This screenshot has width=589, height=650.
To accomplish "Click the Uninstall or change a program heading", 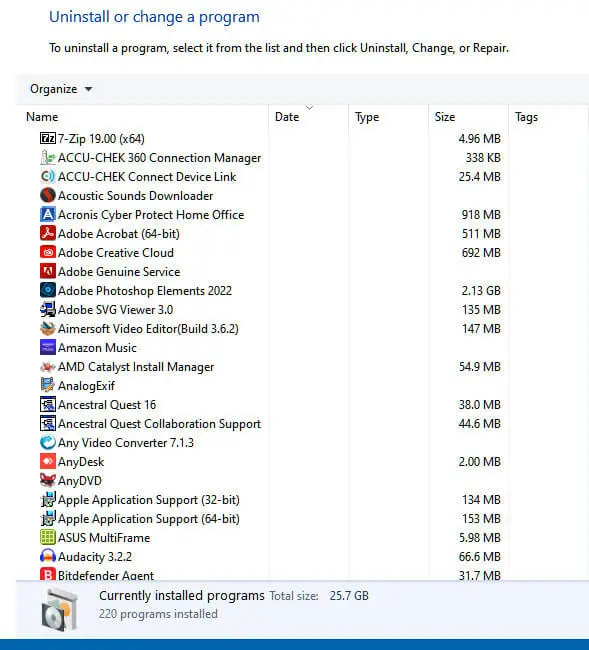I will [154, 17].
